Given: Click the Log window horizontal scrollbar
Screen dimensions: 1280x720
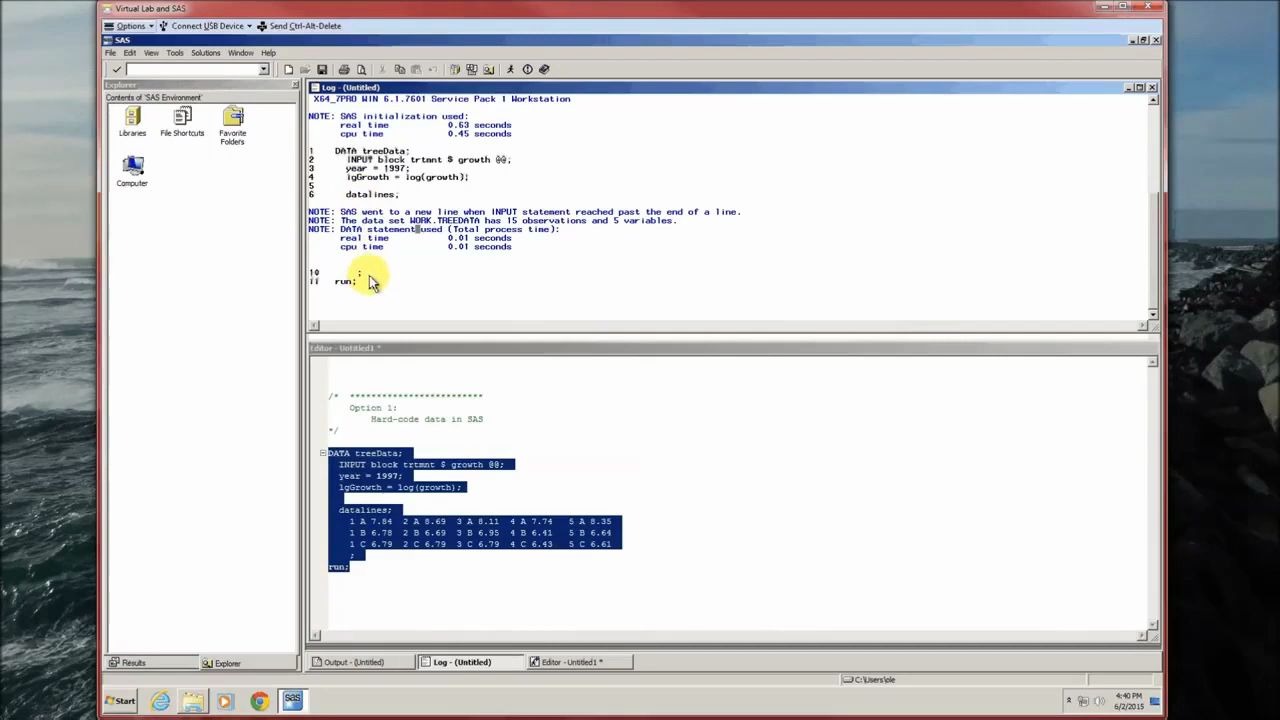Looking at the screenshot, I should [x=729, y=325].
